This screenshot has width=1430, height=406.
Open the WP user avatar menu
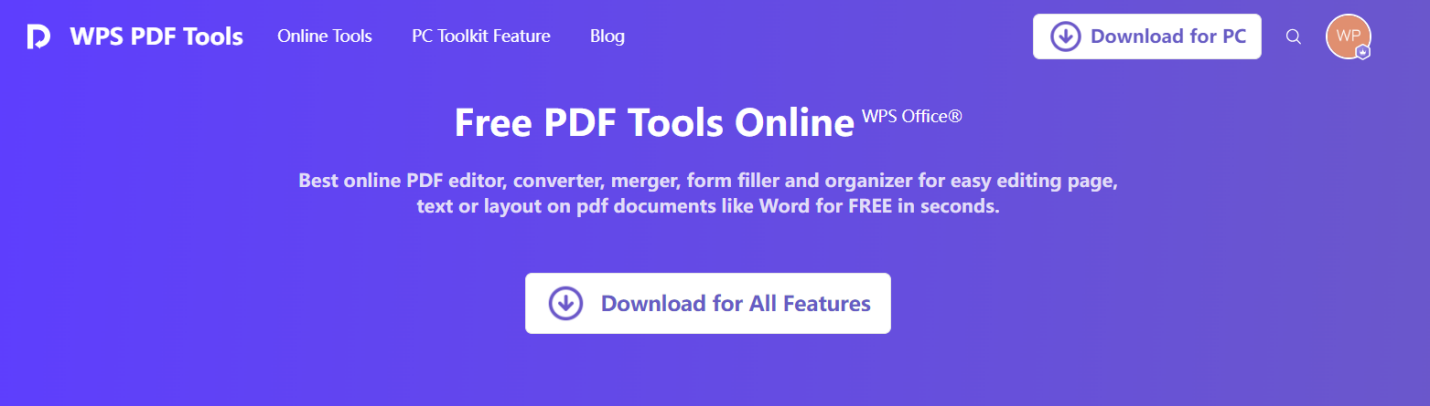point(1347,36)
